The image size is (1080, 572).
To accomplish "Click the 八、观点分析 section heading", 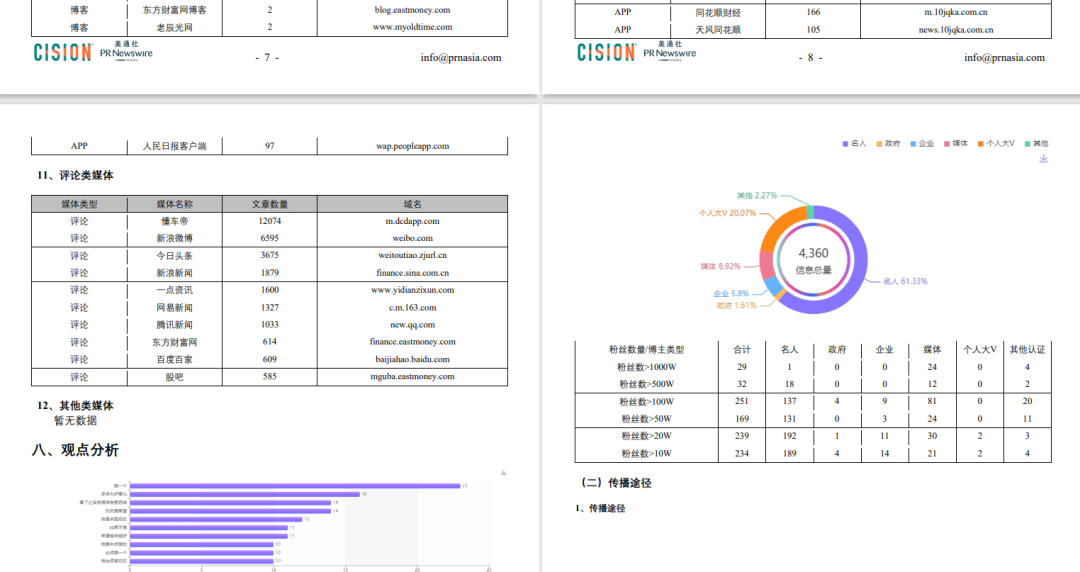I will tap(76, 450).
